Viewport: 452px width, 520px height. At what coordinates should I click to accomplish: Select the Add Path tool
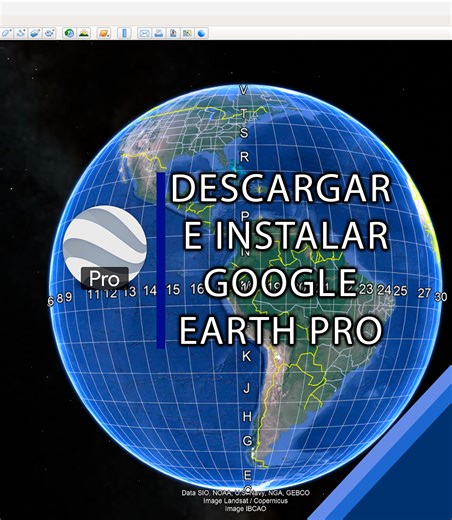(21, 33)
